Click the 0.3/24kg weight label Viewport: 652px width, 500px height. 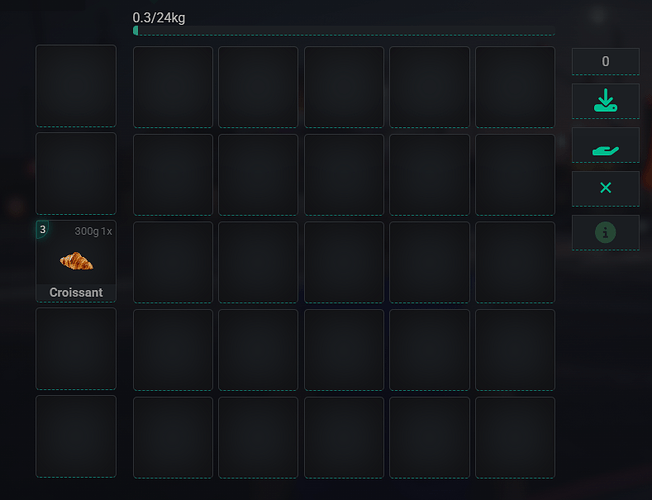tap(159, 17)
